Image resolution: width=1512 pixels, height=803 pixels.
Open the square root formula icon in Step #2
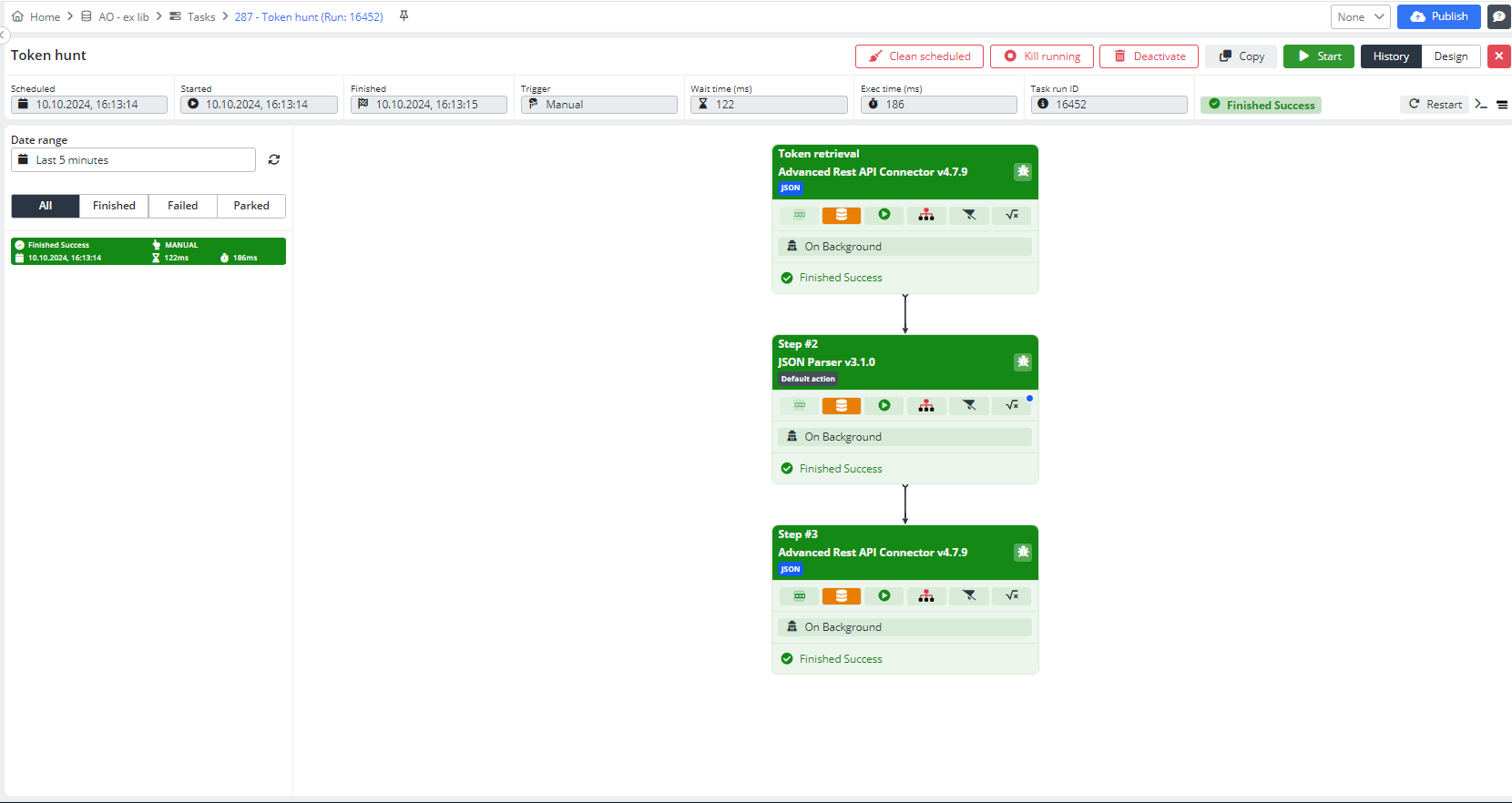point(1011,405)
